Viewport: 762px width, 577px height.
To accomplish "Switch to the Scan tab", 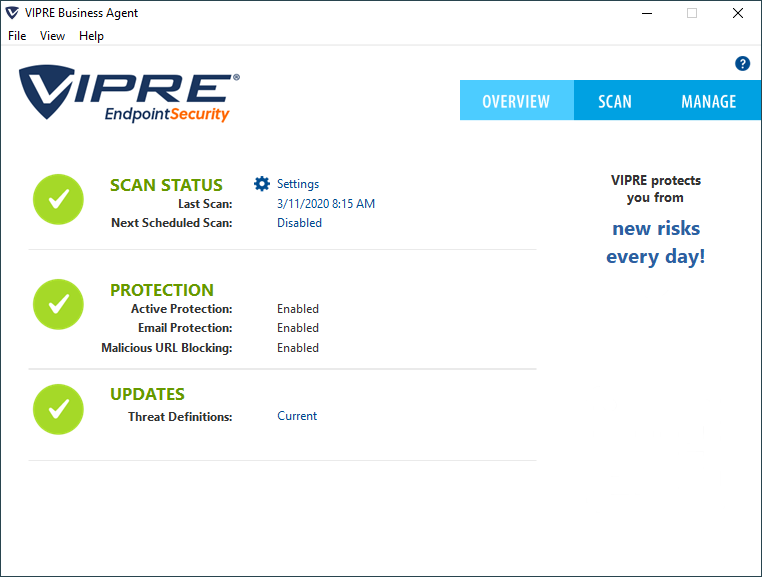I will pos(615,101).
